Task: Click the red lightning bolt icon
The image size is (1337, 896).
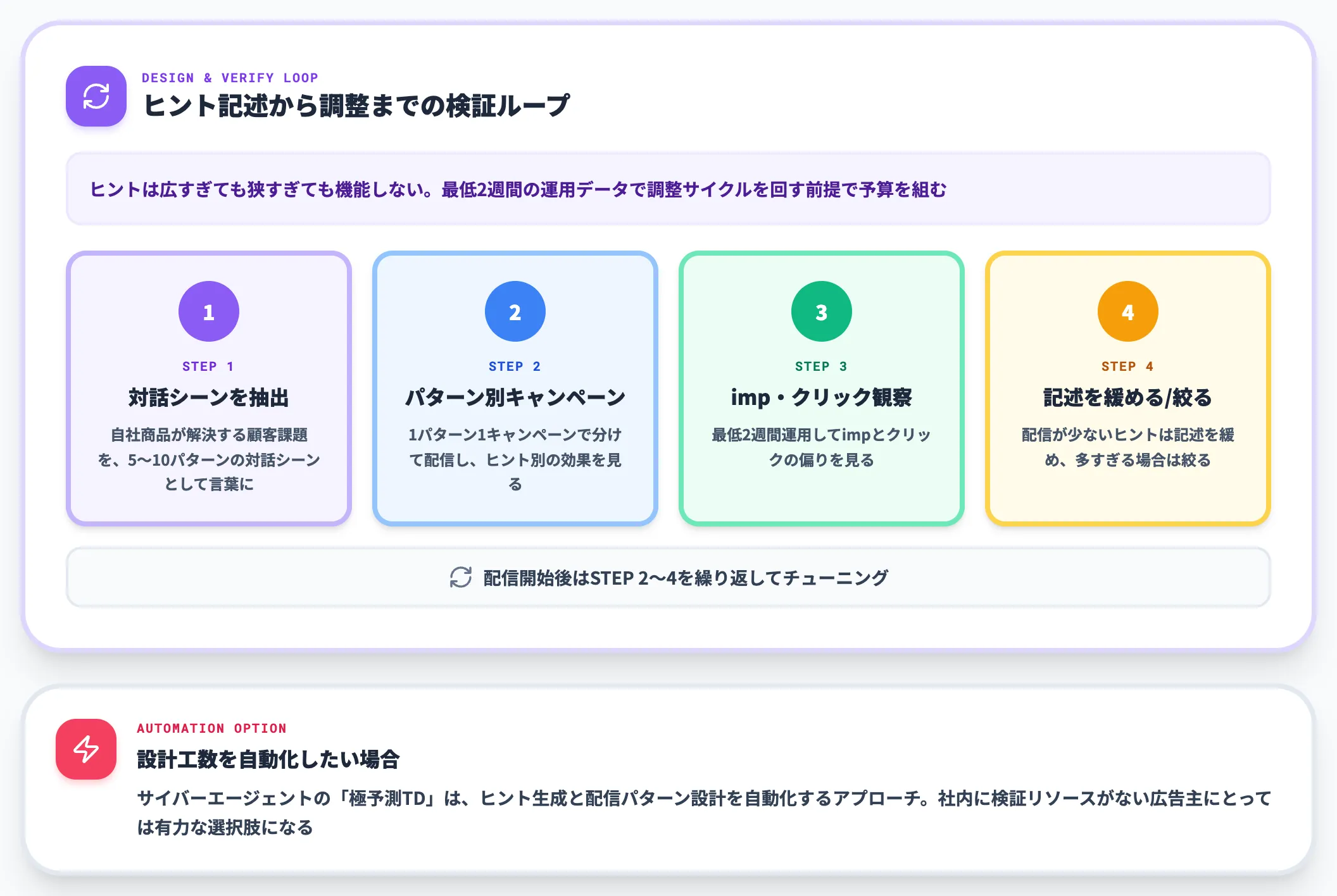Action: (x=86, y=749)
